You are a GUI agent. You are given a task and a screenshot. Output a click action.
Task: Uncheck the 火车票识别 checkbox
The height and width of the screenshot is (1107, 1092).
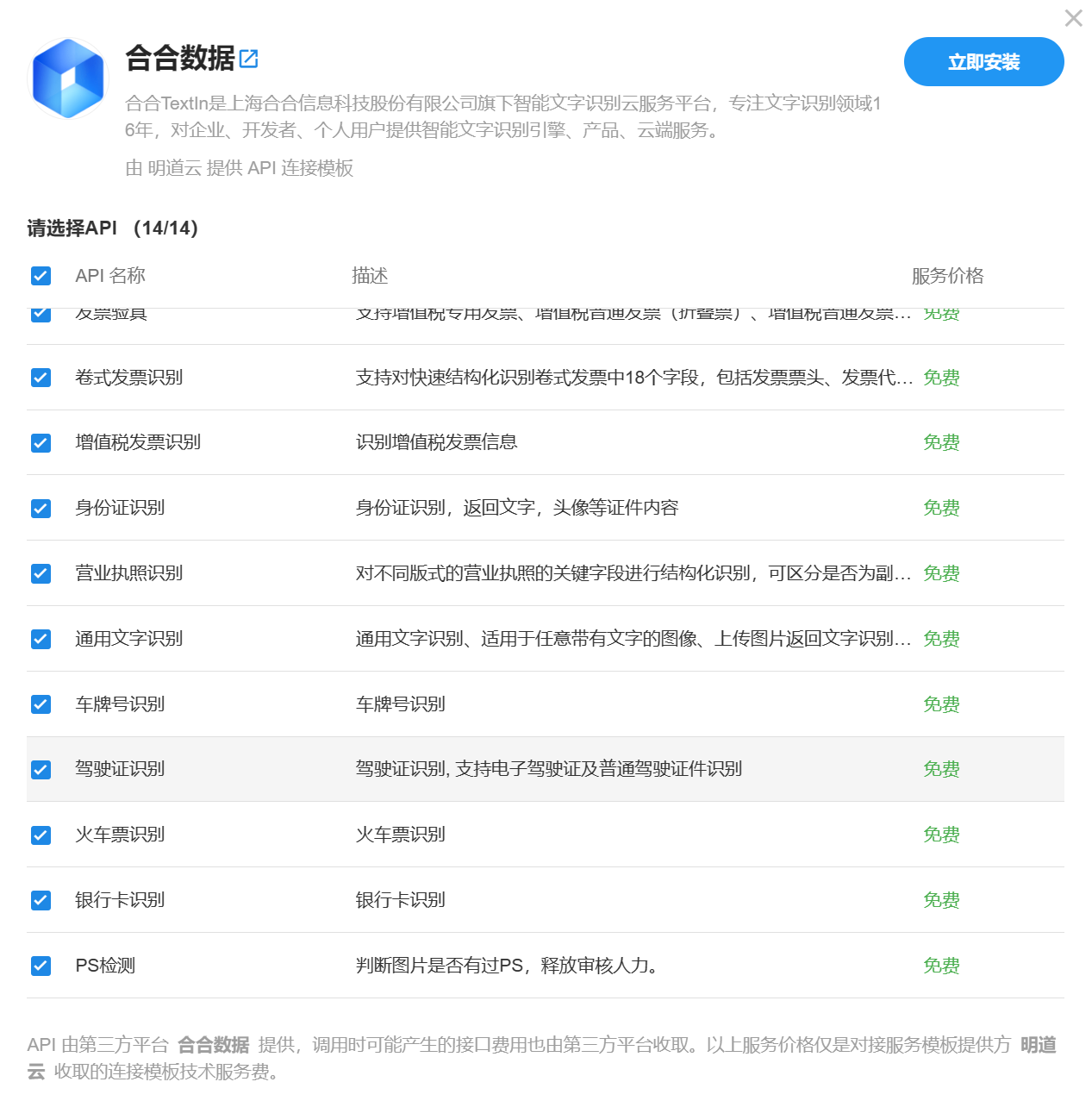[x=41, y=835]
